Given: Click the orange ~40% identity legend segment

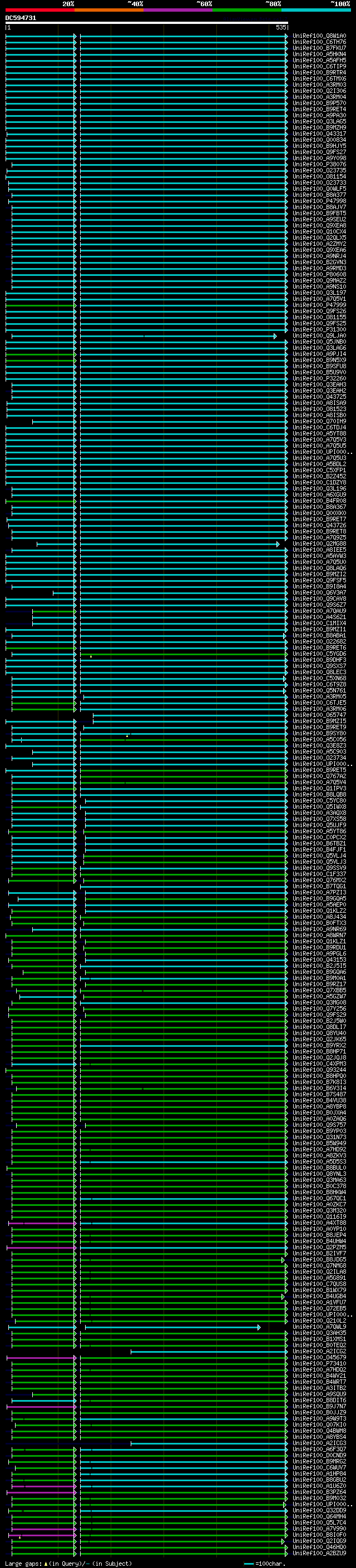Looking at the screenshot, I should pos(109,10).
